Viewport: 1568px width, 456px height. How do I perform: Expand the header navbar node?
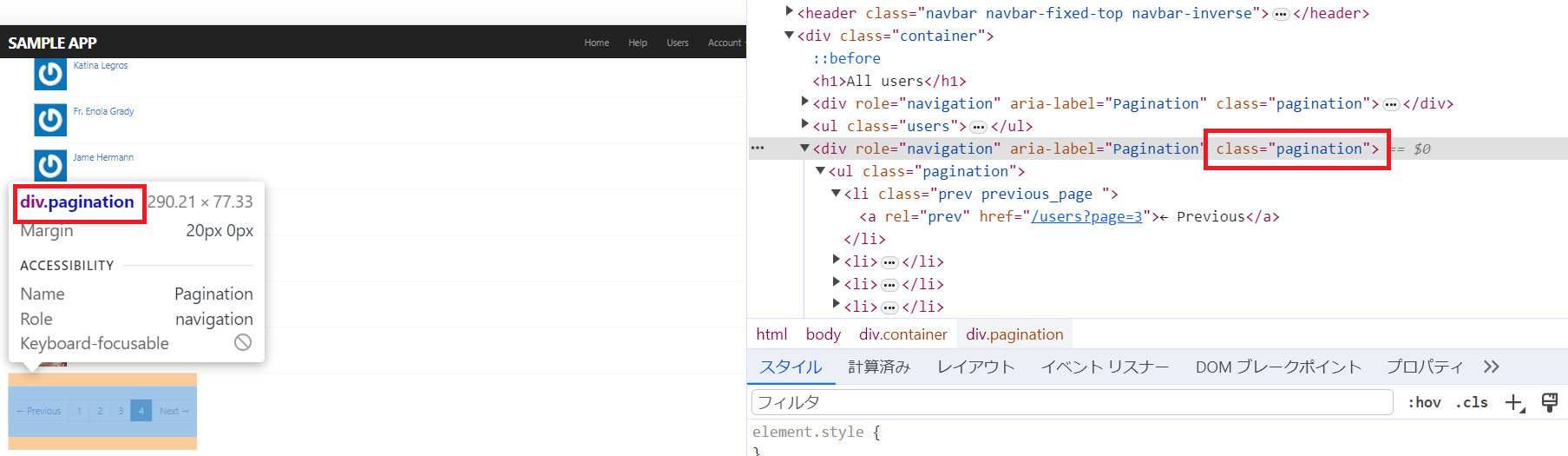click(790, 12)
